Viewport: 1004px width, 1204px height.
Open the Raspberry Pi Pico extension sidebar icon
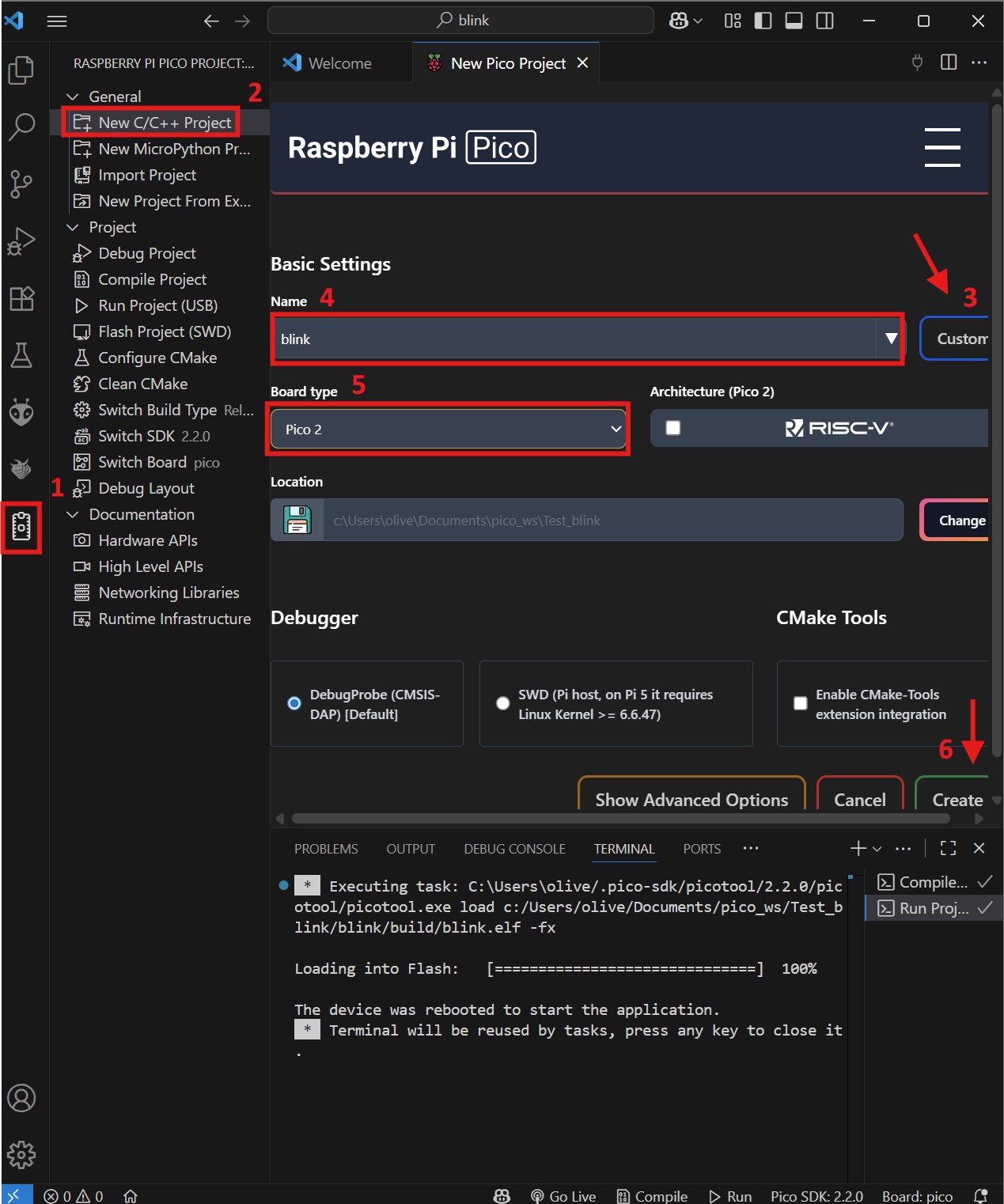[x=21, y=526]
